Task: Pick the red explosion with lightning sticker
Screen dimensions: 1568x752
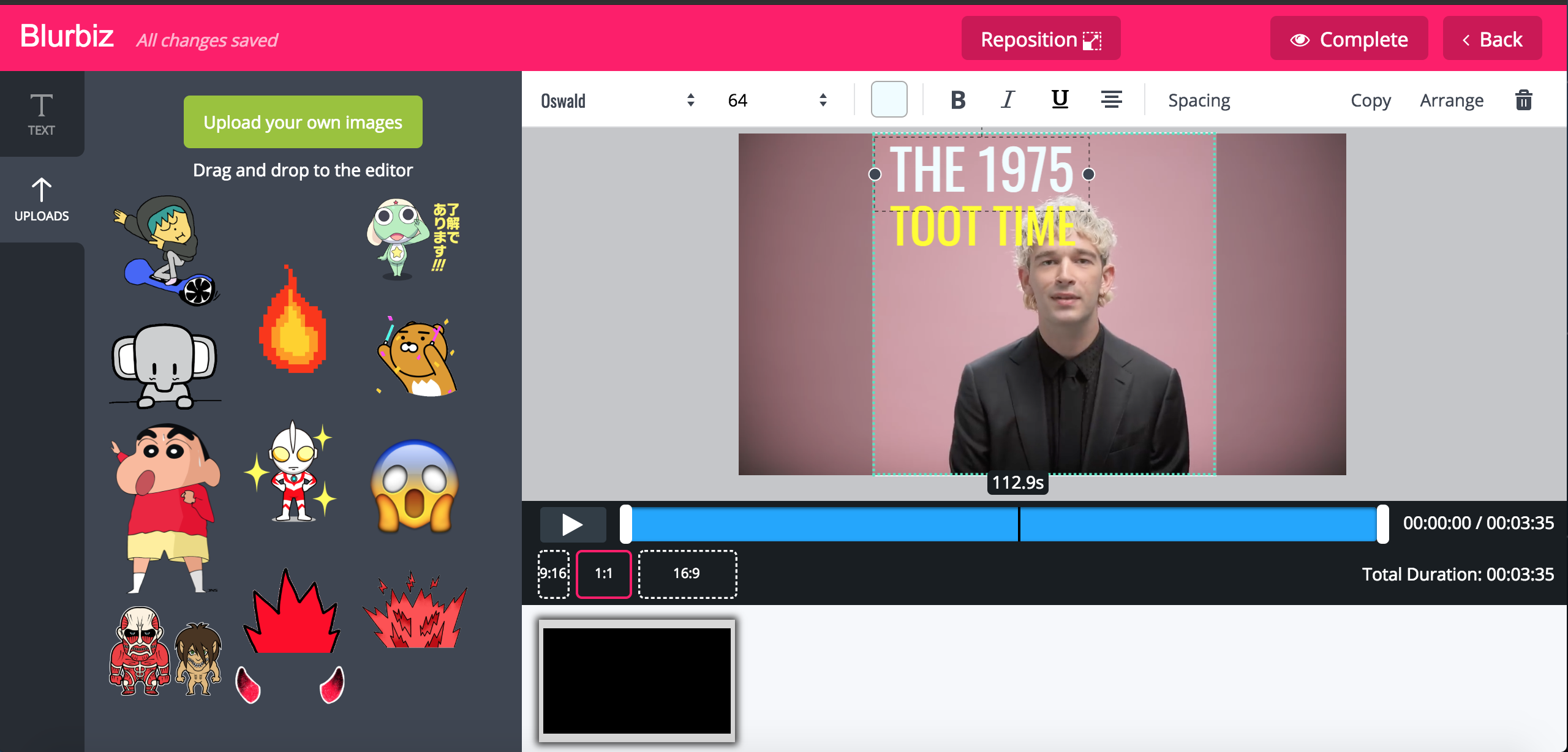Action: click(415, 610)
